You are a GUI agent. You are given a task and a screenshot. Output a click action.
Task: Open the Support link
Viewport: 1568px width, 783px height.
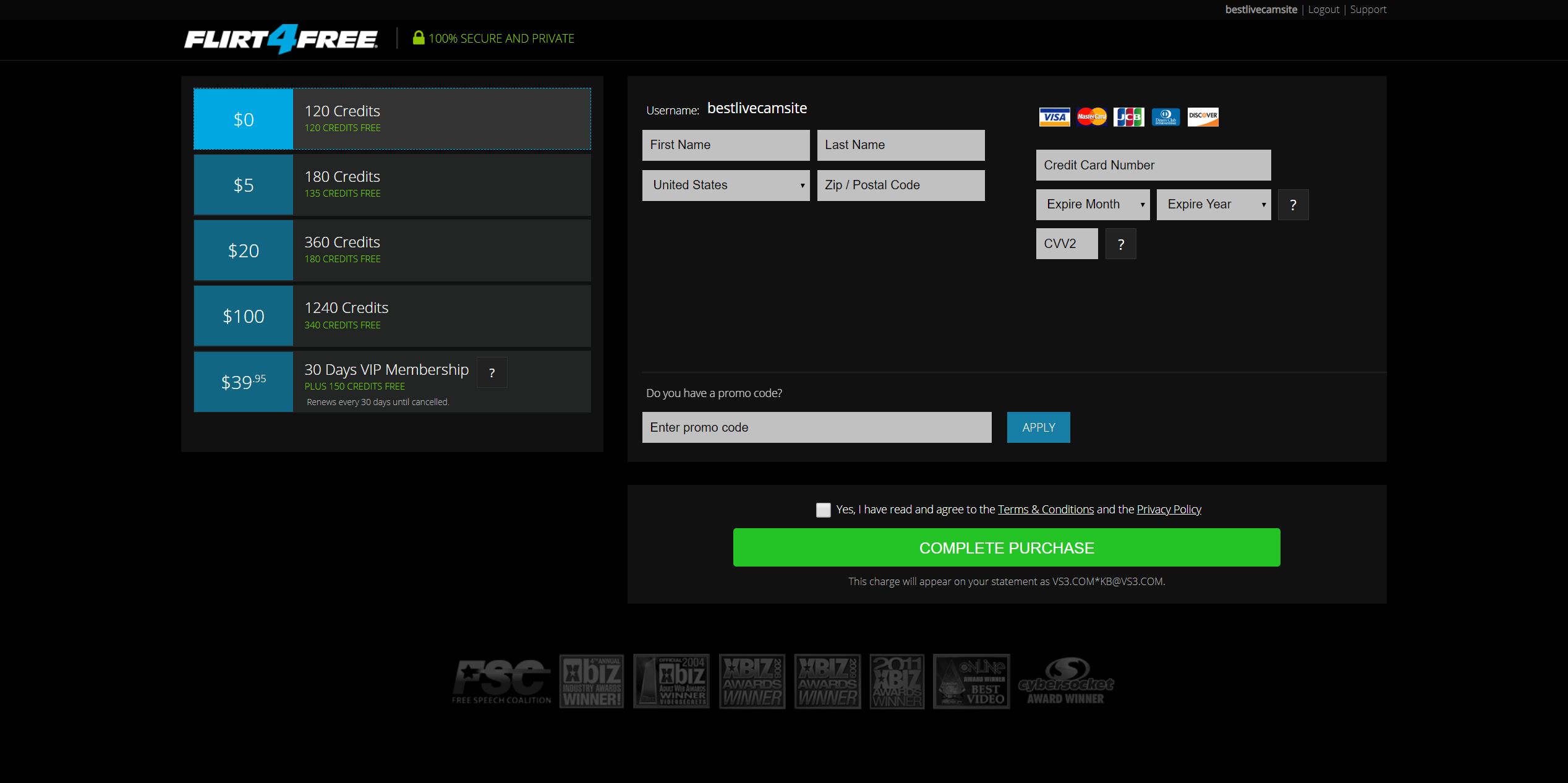point(1368,9)
